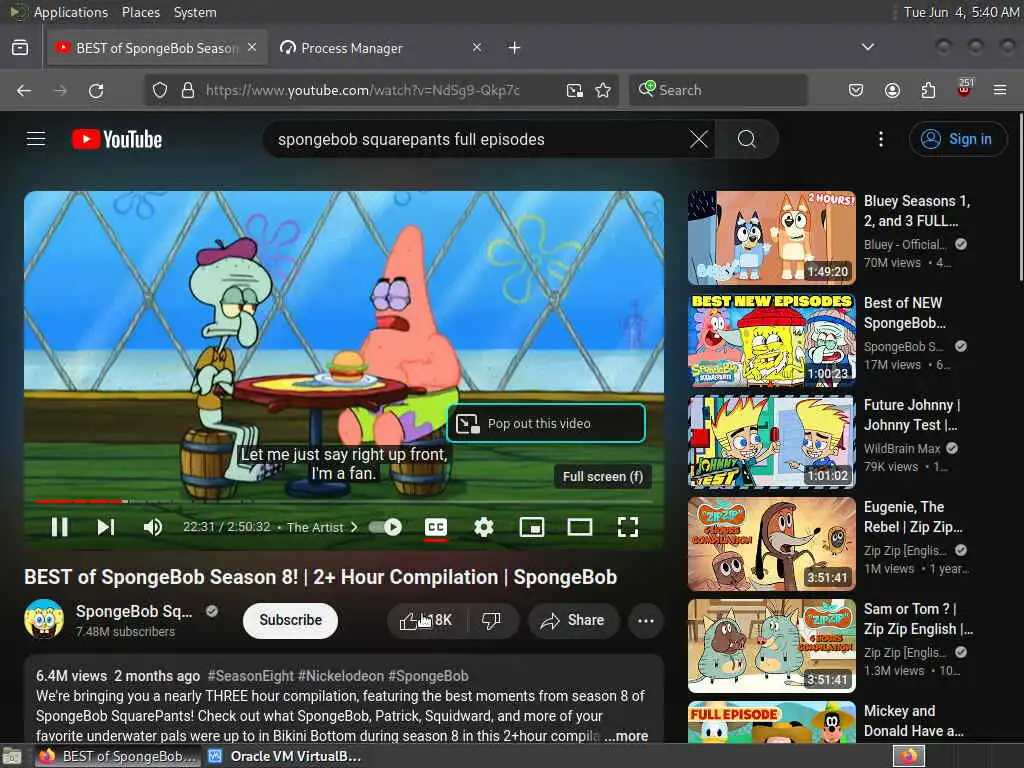The width and height of the screenshot is (1024, 768).
Task: Activate miniplayer icon in player controls
Action: 532,526
